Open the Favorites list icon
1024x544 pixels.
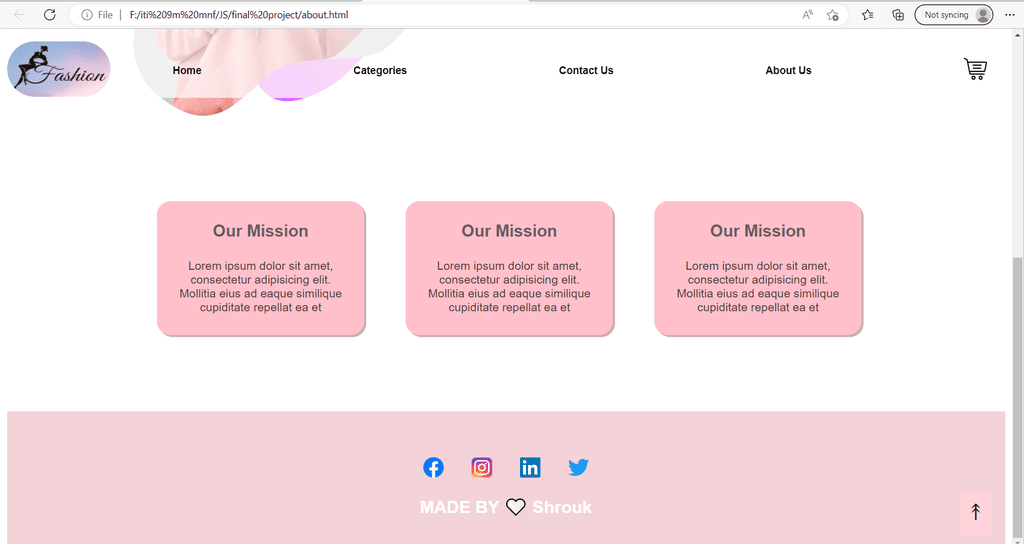coord(867,14)
